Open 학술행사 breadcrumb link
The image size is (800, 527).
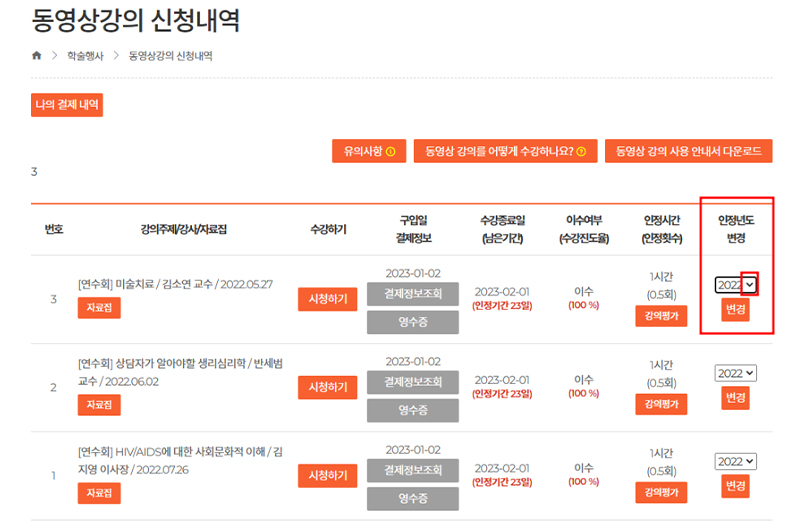(87, 56)
